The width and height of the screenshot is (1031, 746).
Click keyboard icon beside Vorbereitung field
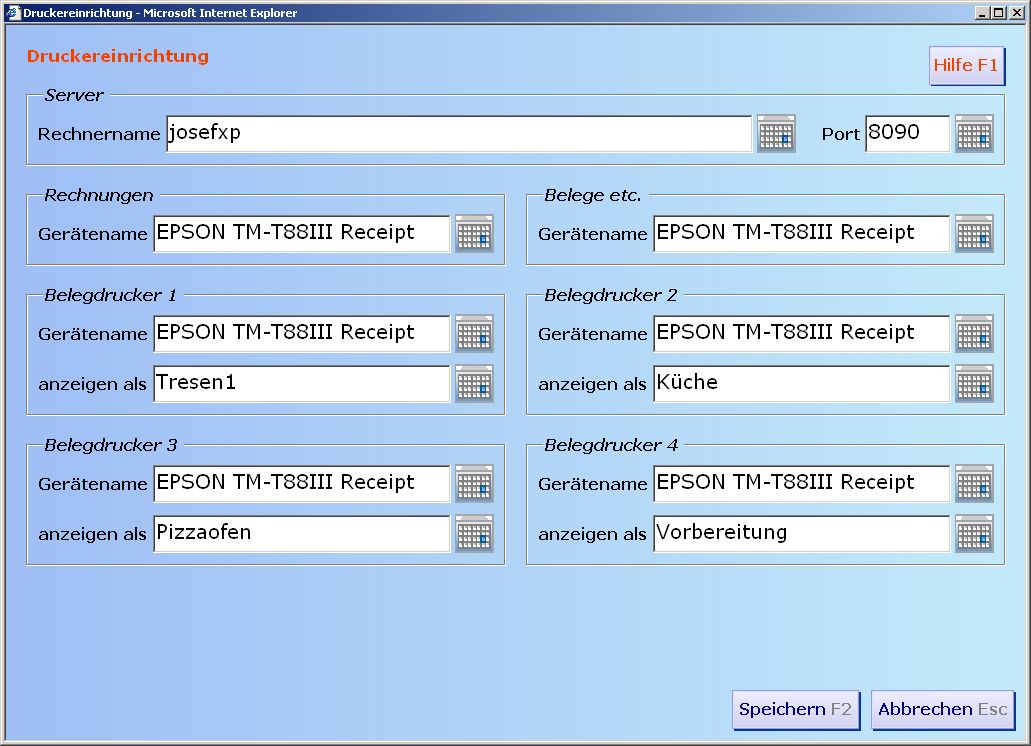pyautogui.click(x=974, y=534)
